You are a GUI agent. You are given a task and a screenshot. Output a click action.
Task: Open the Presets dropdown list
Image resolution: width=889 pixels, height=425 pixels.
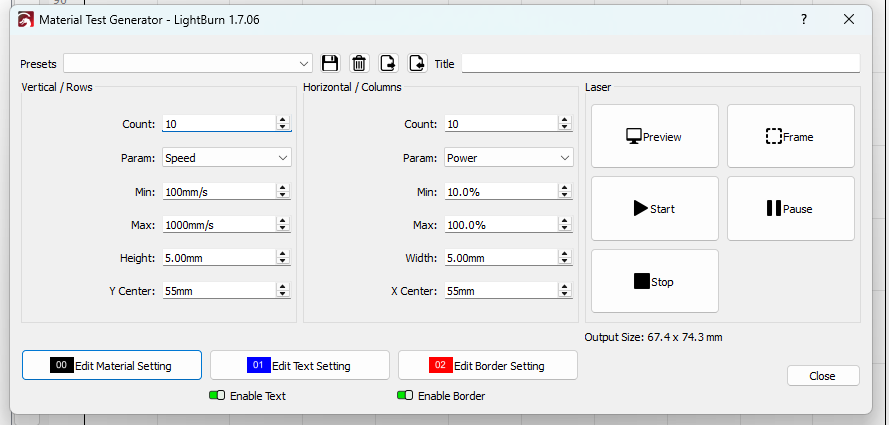coord(188,63)
